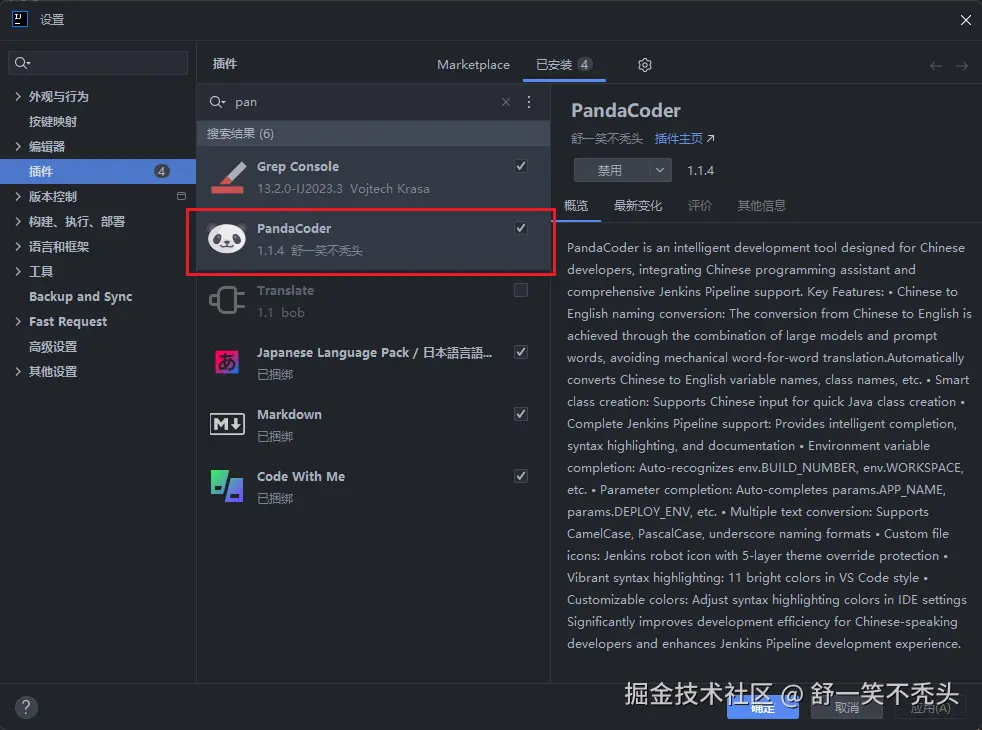Open the 其他信息 tab
Image resolution: width=982 pixels, height=730 pixels.
762,205
